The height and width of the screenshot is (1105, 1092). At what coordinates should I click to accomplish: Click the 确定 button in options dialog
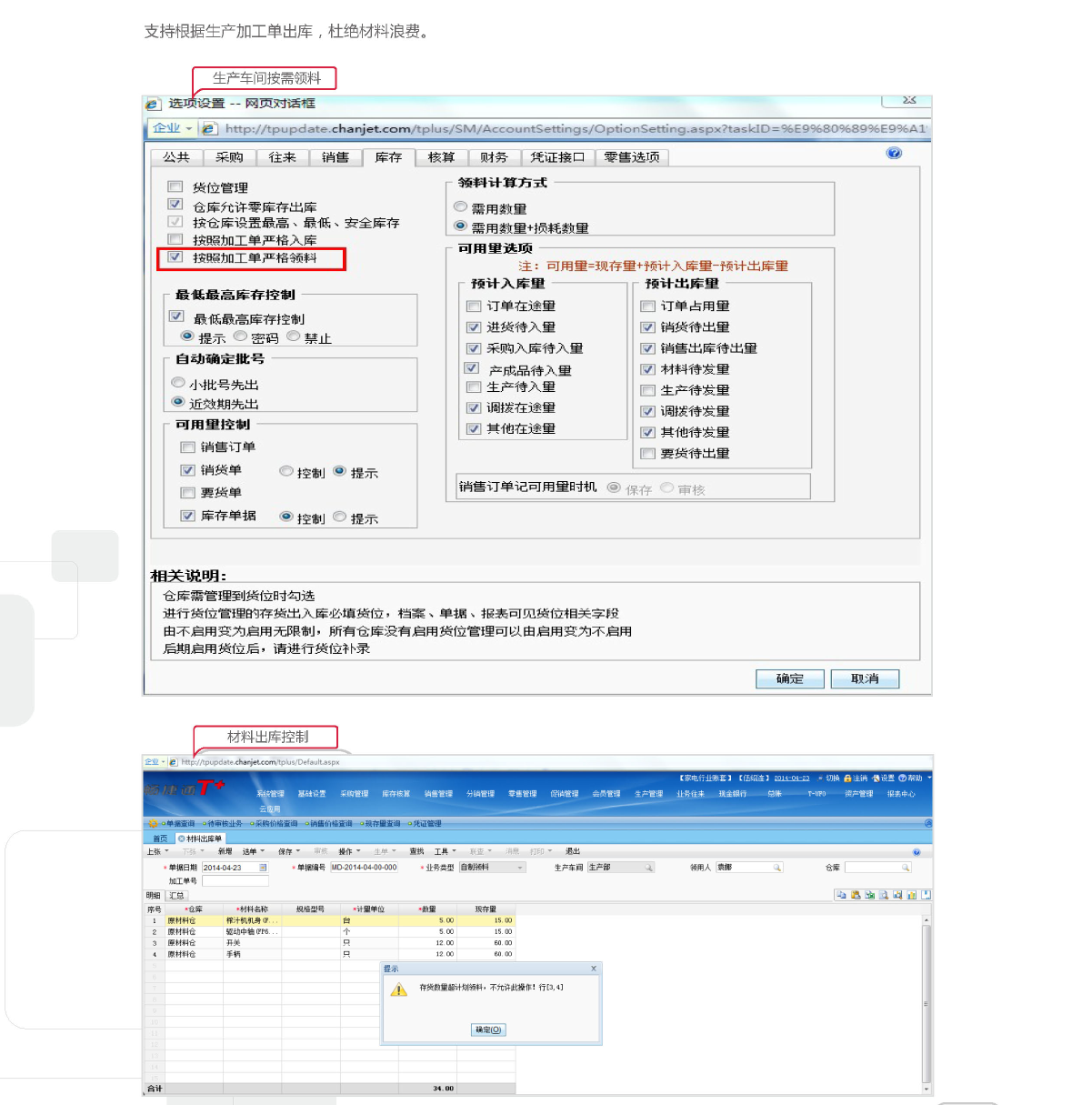789,679
